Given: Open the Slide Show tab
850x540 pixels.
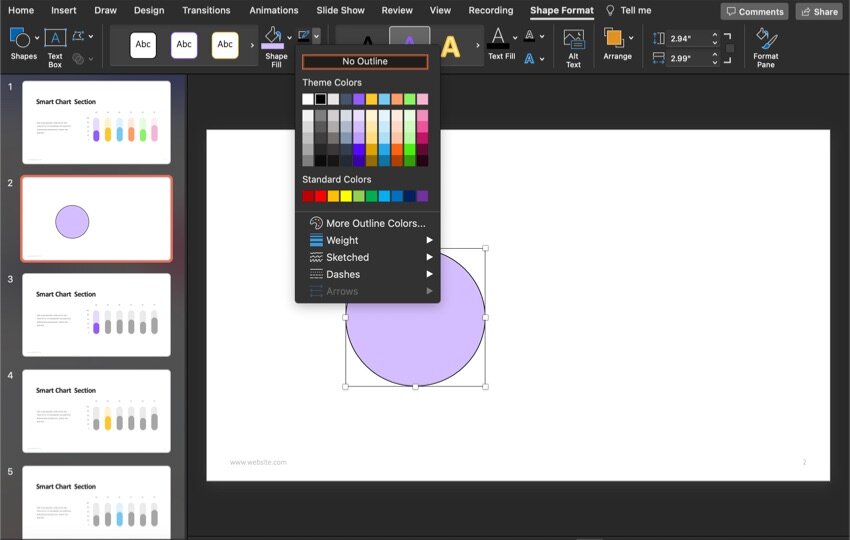Looking at the screenshot, I should [340, 11].
